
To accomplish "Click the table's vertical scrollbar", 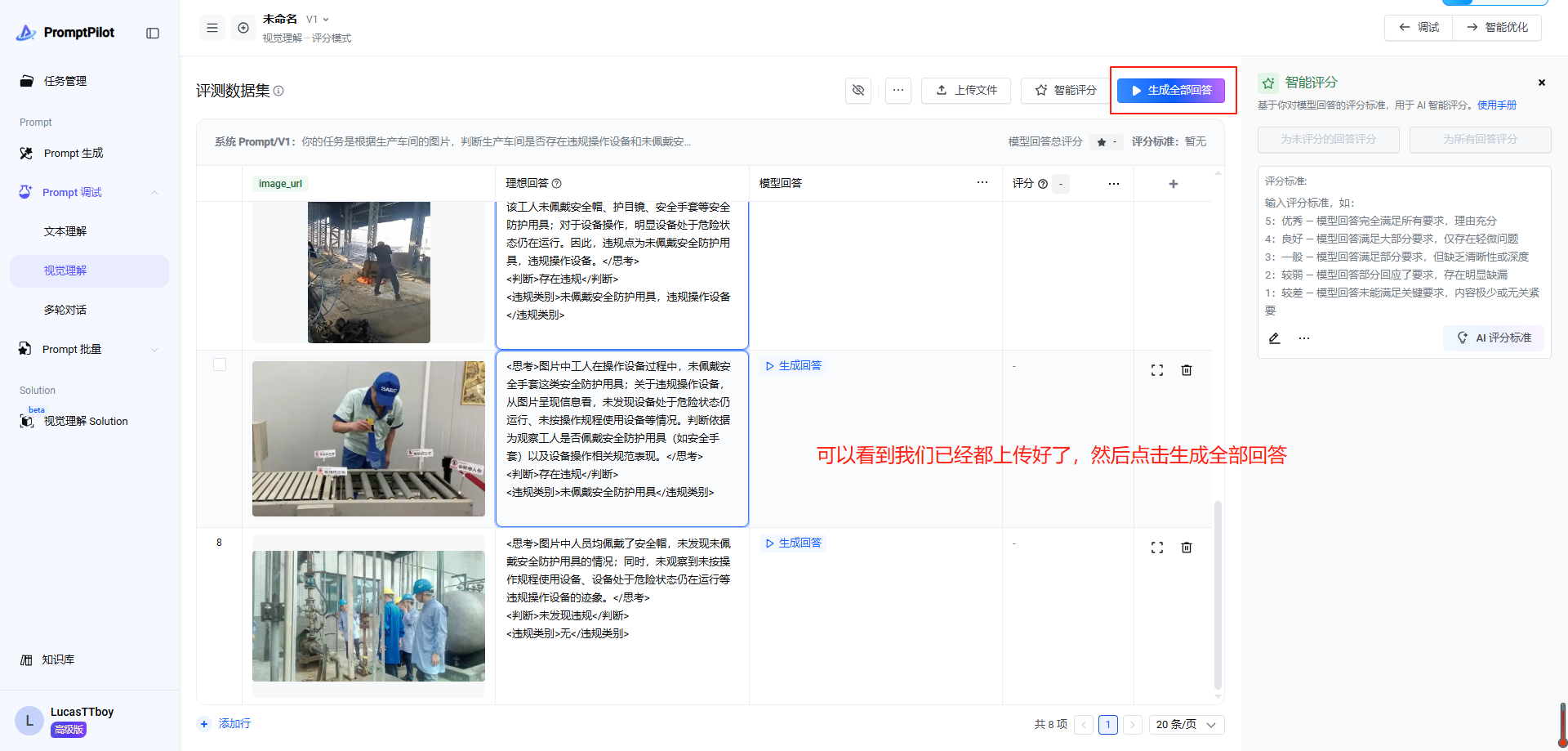I will 1218,595.
